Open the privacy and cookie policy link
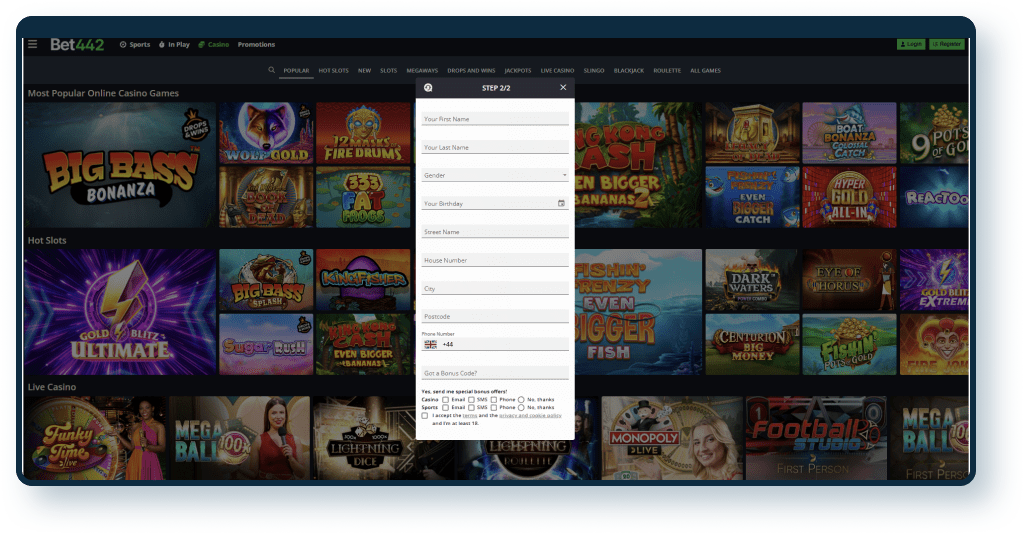The image size is (1024, 534). [530, 415]
